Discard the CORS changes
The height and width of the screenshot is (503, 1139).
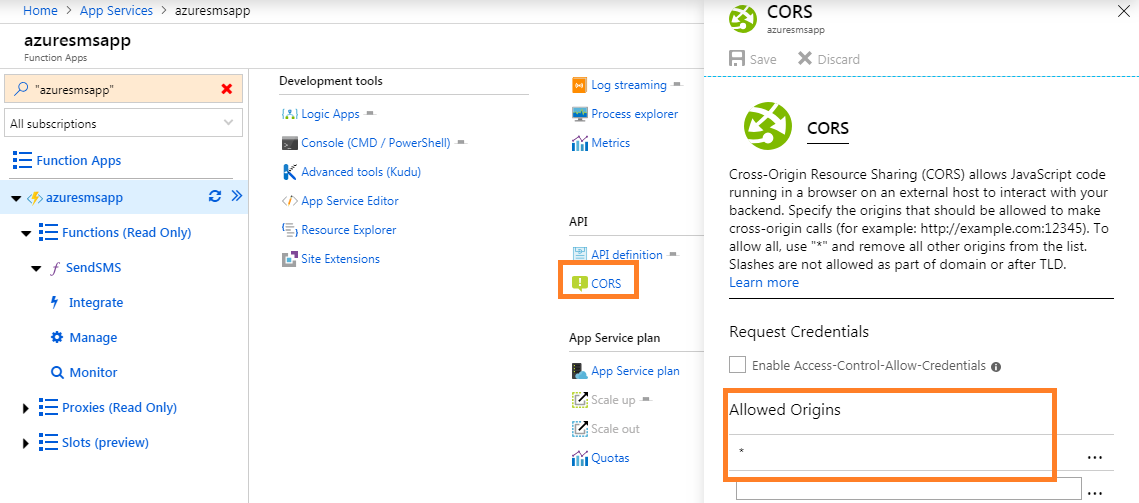tap(828, 59)
